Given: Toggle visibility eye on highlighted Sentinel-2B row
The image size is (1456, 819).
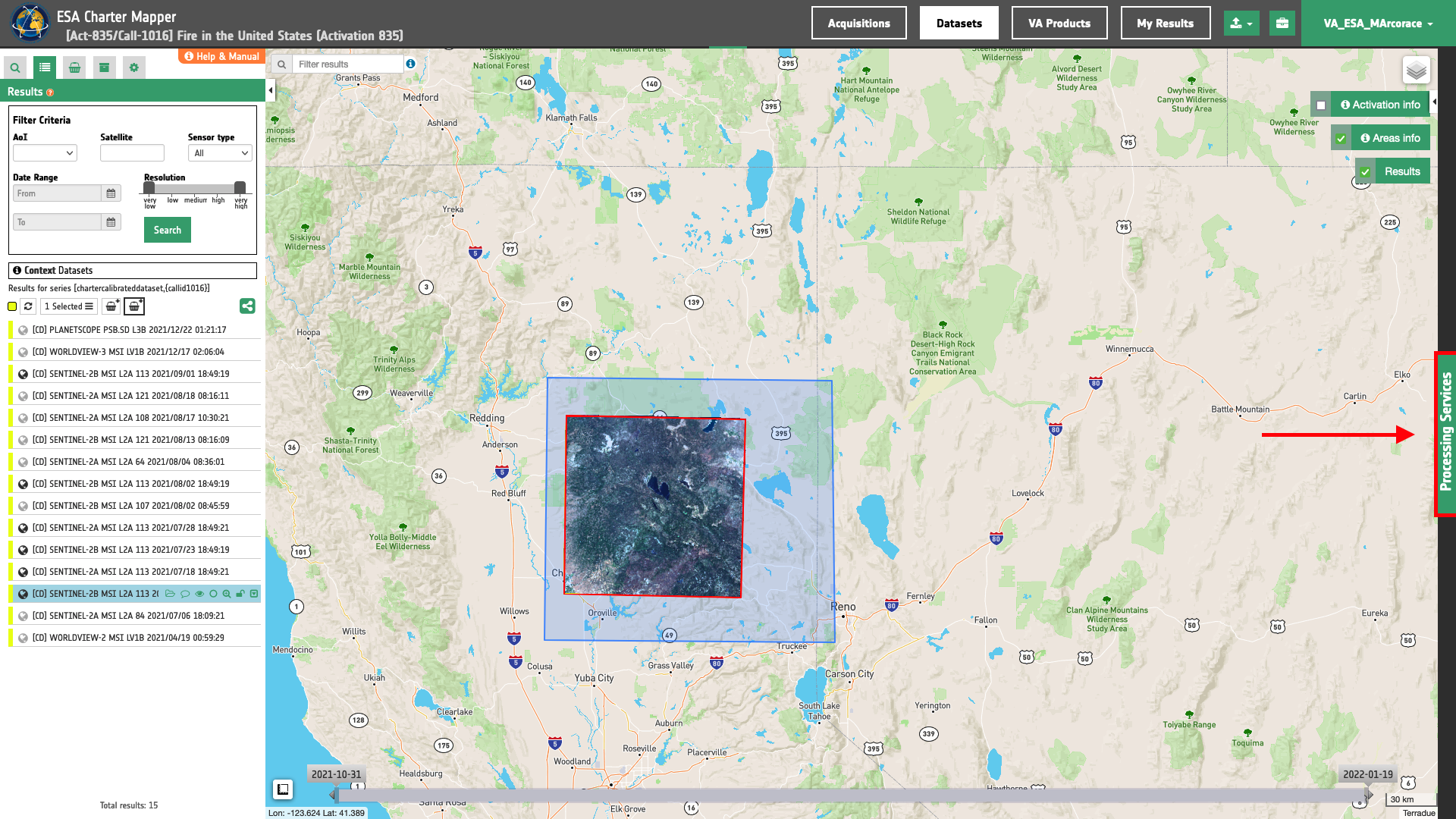Looking at the screenshot, I should (199, 594).
